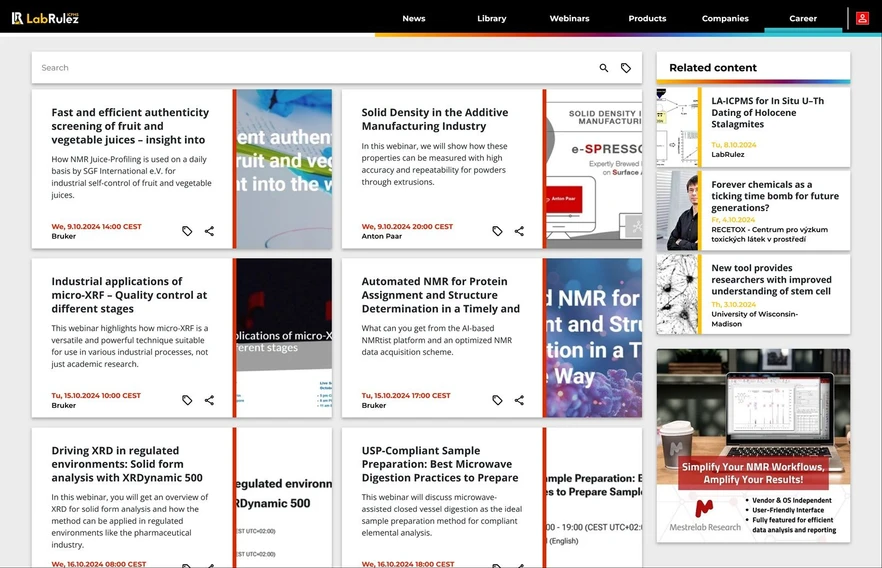Click University of Wisconsin-Madison text
The width and height of the screenshot is (882, 568).
pos(754,319)
